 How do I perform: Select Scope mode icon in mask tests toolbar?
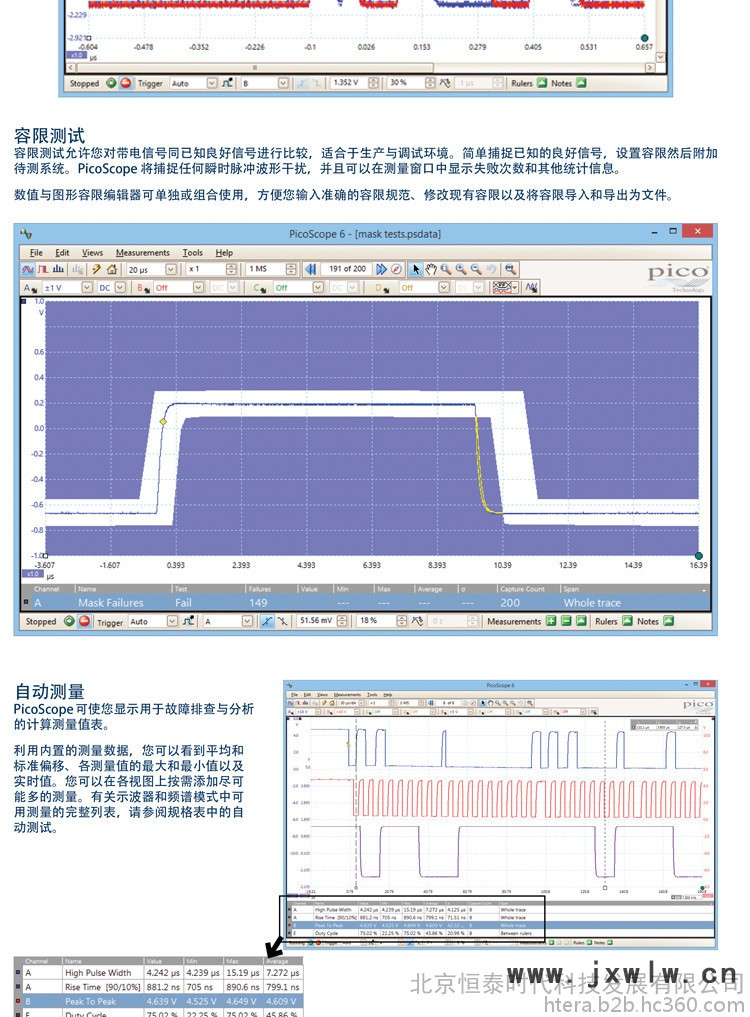pos(28,269)
